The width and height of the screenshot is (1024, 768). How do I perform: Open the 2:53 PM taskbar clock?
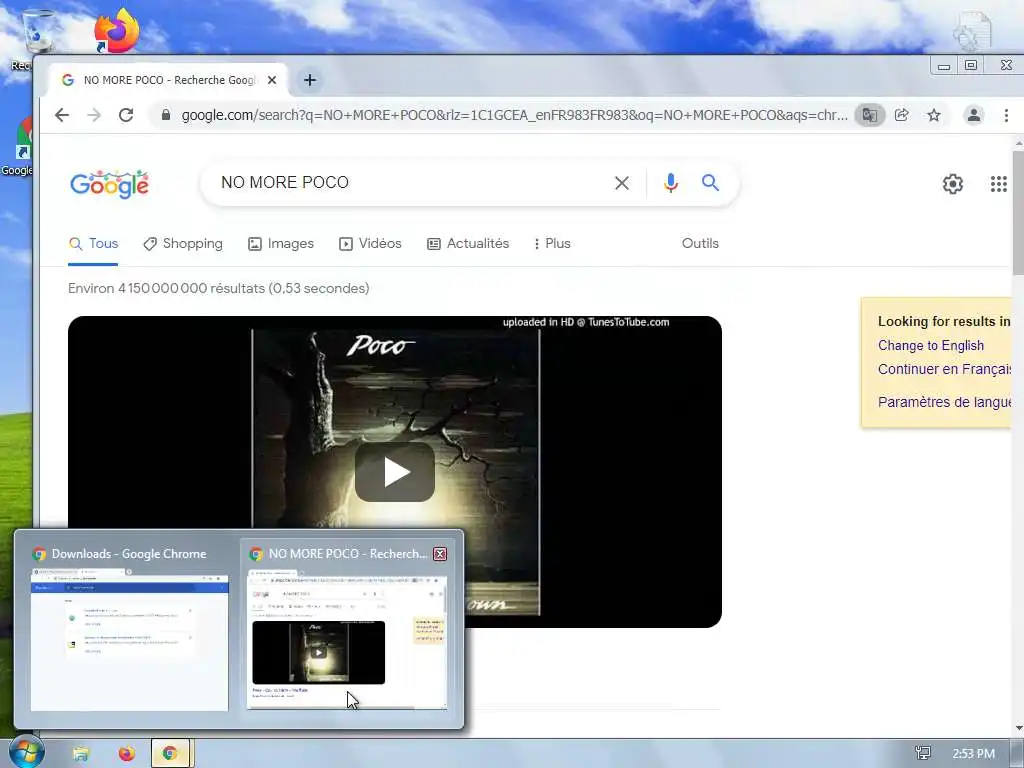973,754
